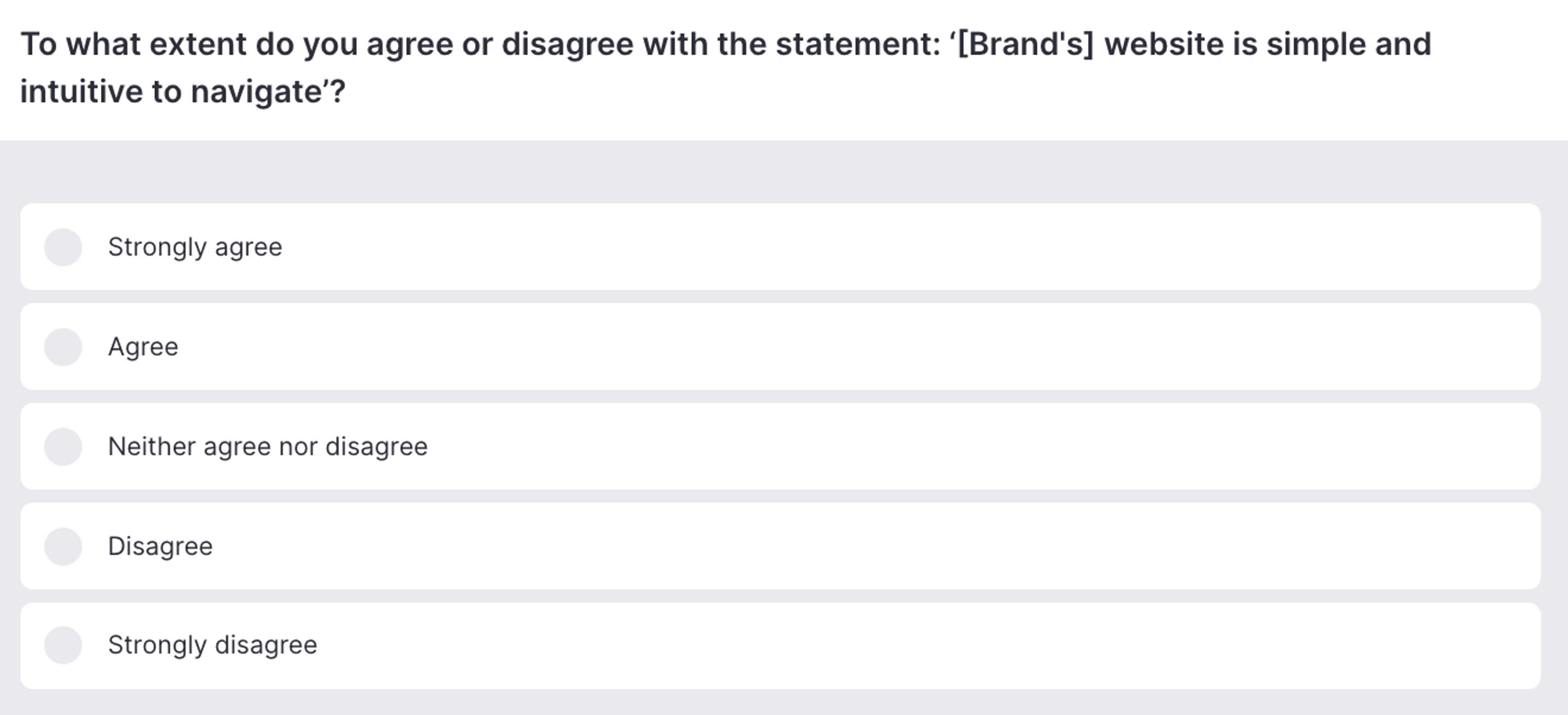Viewport: 1568px width, 715px height.
Task: Select the 'Strongly agree' radio button
Action: 63,247
